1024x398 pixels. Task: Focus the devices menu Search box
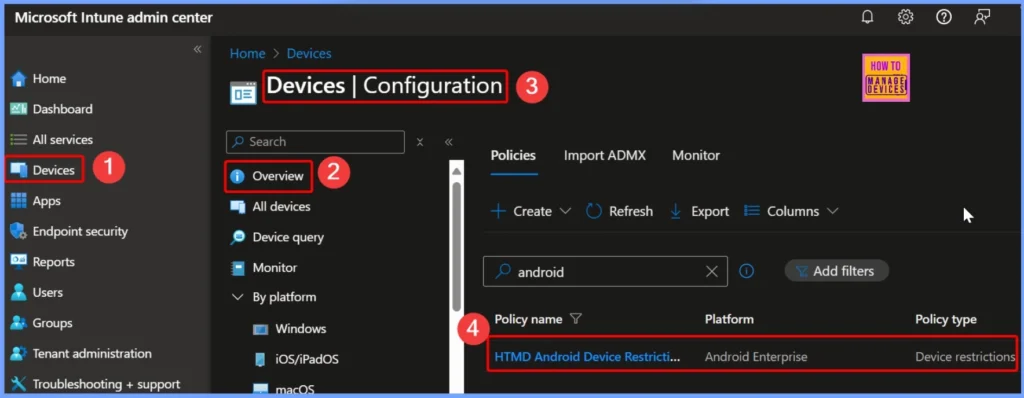pos(315,142)
